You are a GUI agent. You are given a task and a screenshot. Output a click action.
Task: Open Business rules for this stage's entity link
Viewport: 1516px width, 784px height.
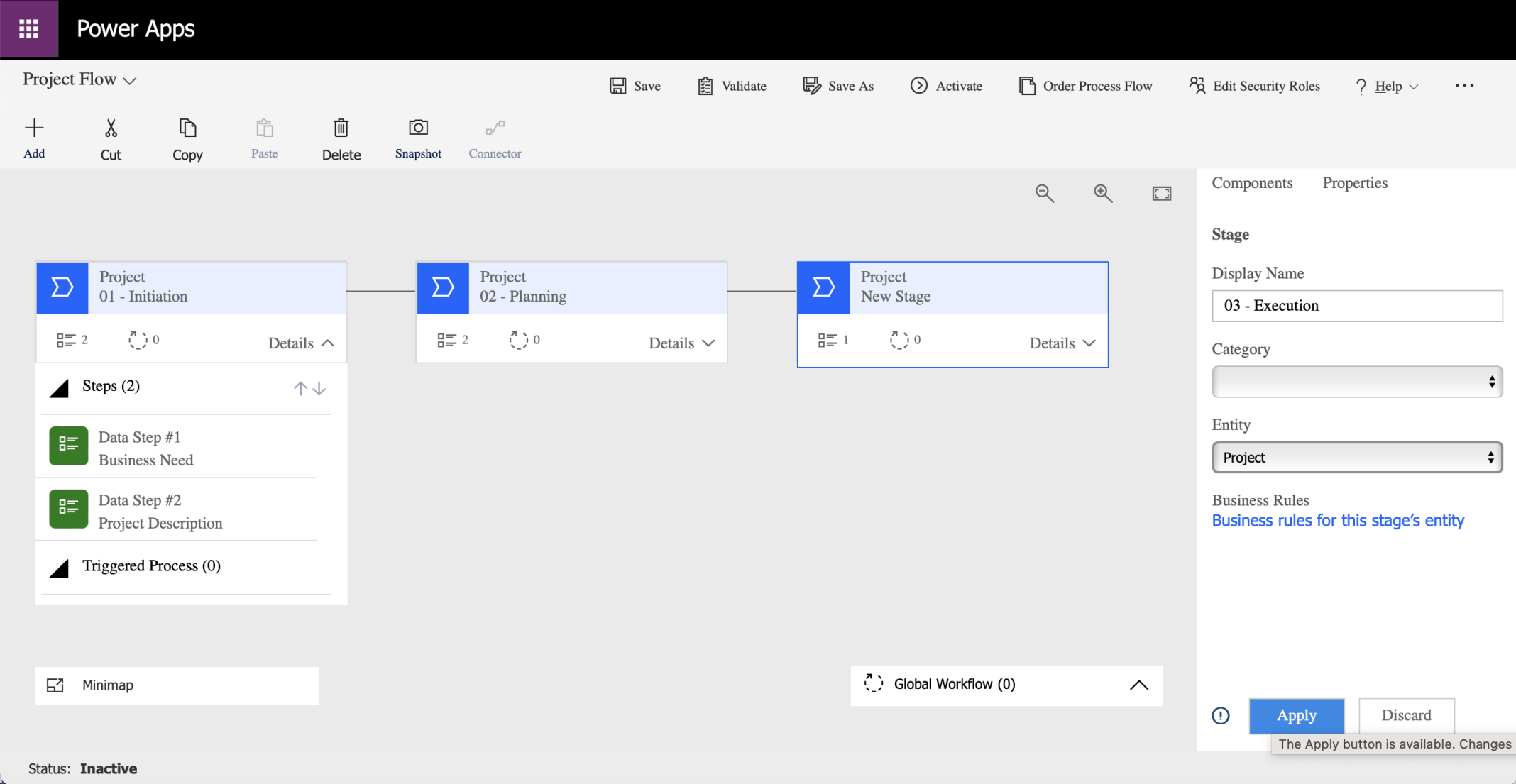tap(1337, 521)
